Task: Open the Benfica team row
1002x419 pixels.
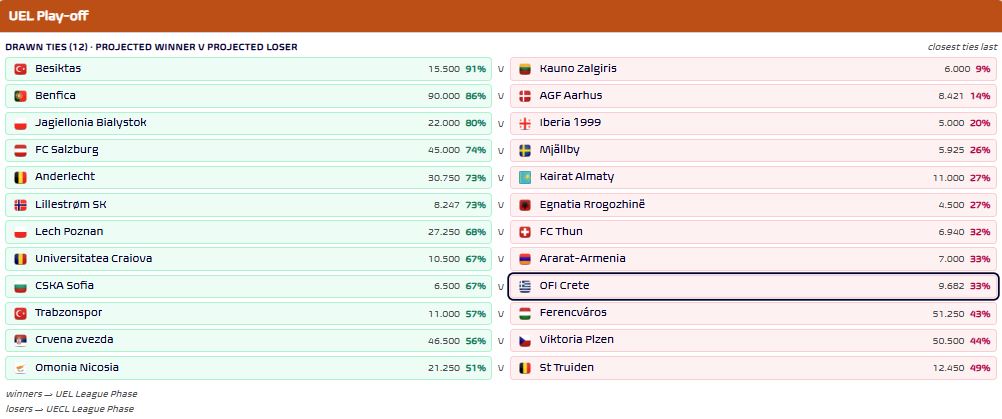Action: pos(249,96)
